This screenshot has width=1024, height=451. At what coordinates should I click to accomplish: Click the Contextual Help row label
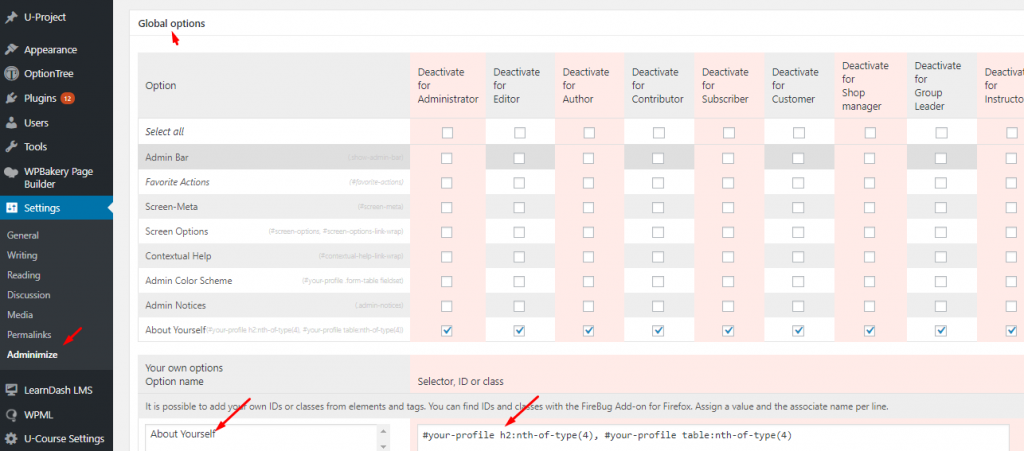point(178,256)
